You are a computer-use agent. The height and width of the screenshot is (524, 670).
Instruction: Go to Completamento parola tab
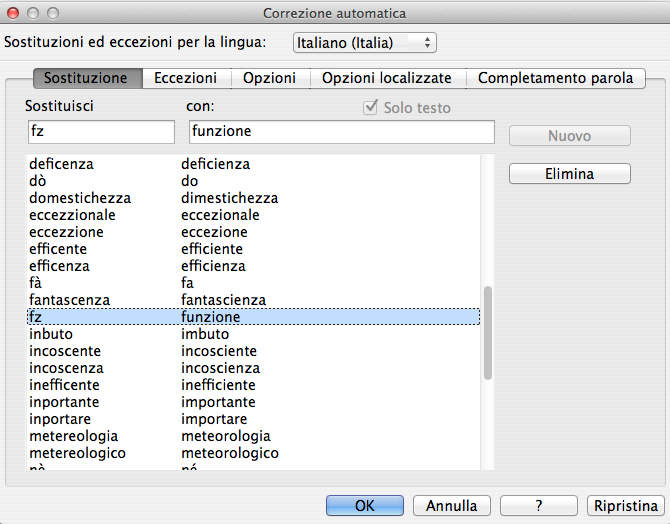pos(556,78)
